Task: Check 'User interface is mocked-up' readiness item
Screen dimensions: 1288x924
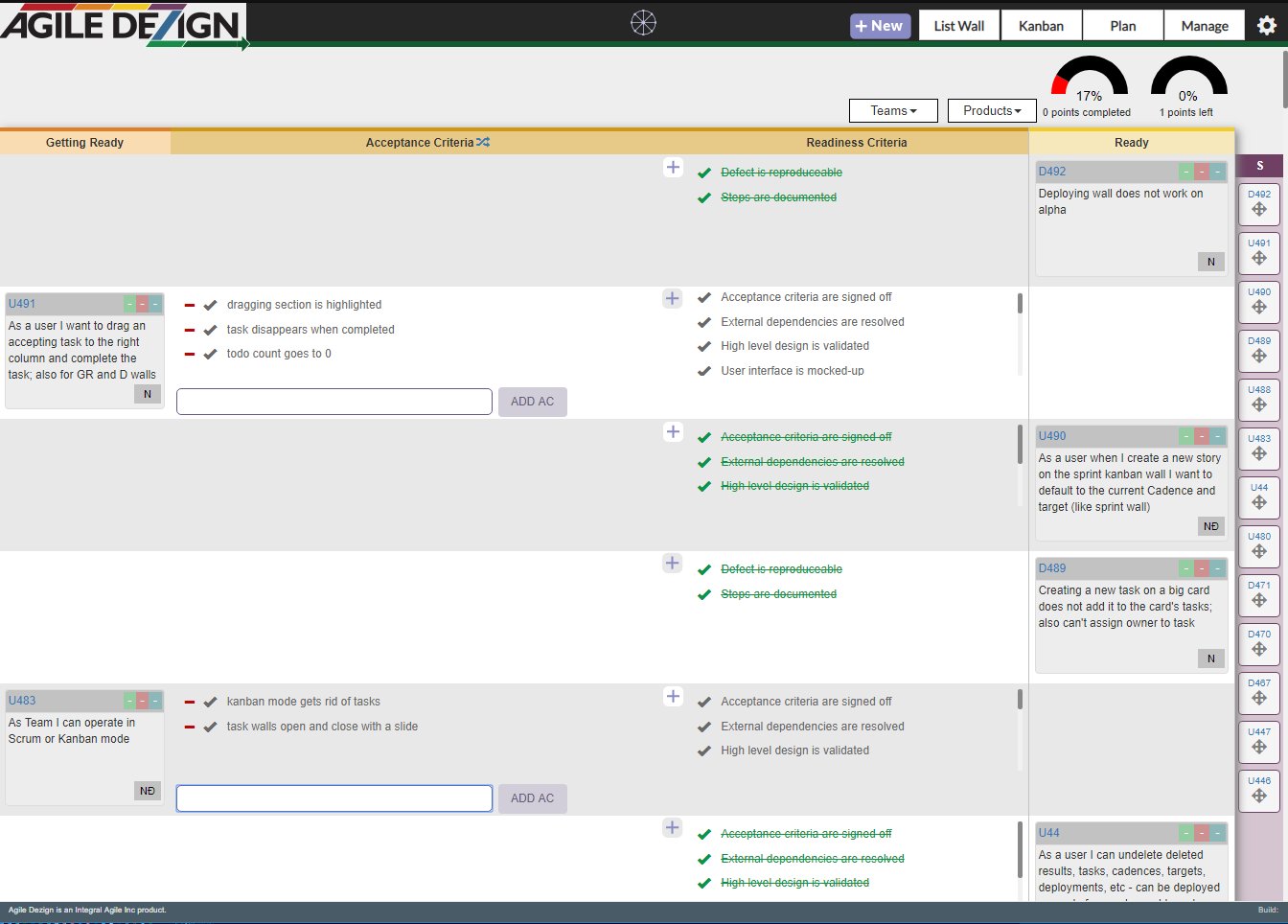Action: [704, 371]
